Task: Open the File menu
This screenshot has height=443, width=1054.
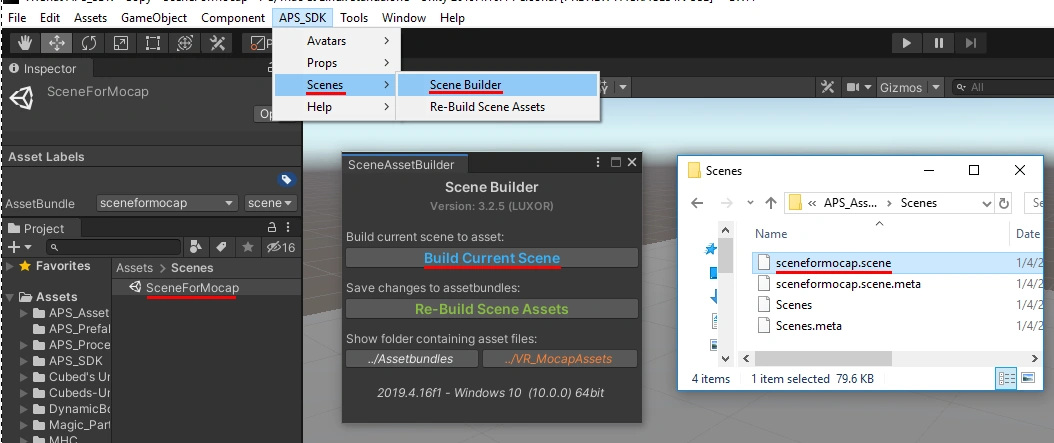Action: click(x=17, y=17)
